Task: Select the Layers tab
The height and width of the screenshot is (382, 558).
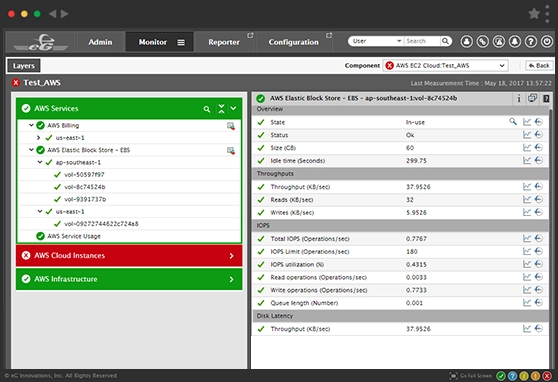Action: pyautogui.click(x=24, y=66)
